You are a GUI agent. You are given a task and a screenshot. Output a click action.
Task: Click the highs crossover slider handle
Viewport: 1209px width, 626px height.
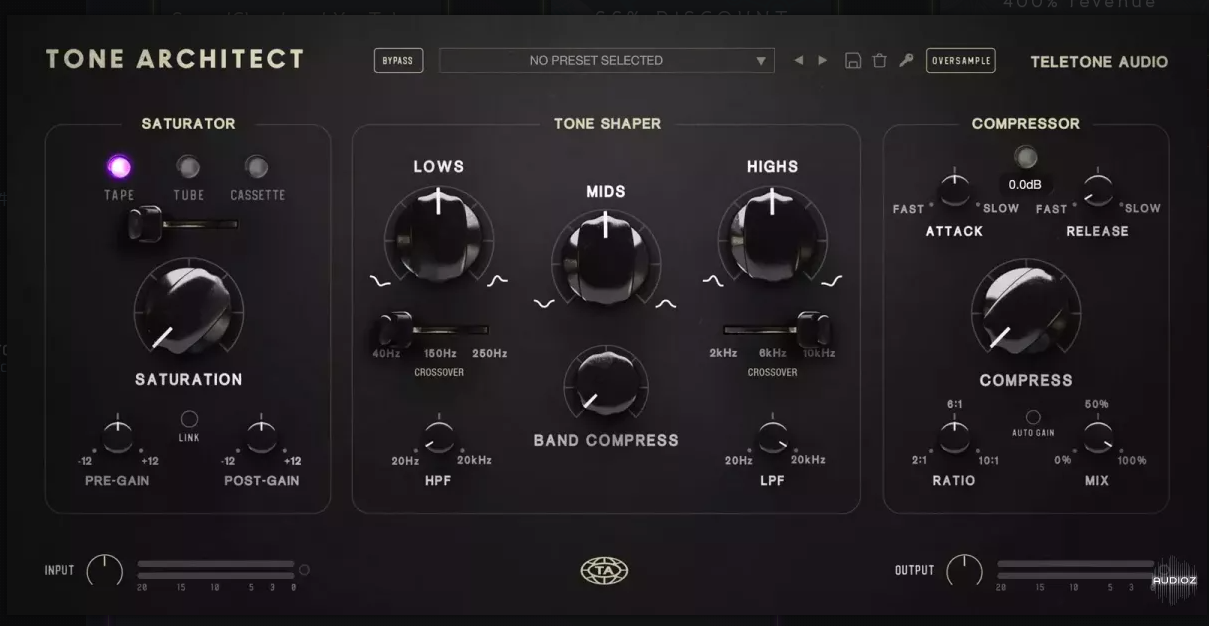coord(814,328)
